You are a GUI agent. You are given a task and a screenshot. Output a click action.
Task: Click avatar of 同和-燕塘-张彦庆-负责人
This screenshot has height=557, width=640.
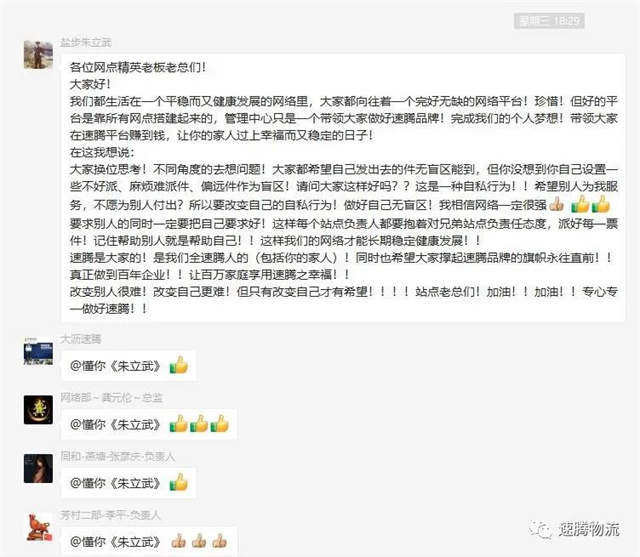point(38,468)
